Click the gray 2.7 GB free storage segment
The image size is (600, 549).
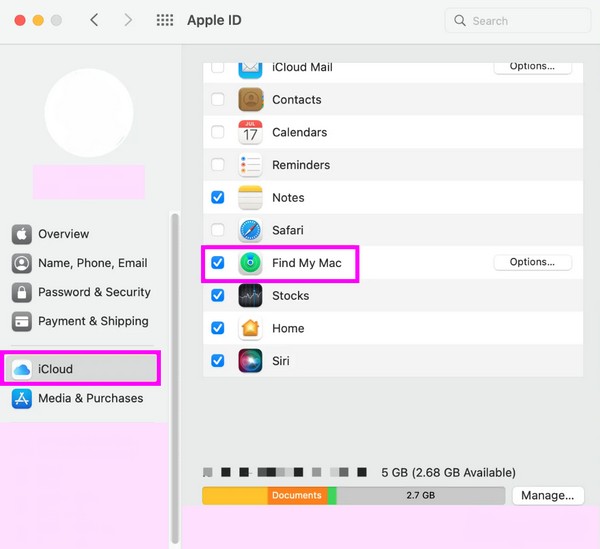point(421,495)
